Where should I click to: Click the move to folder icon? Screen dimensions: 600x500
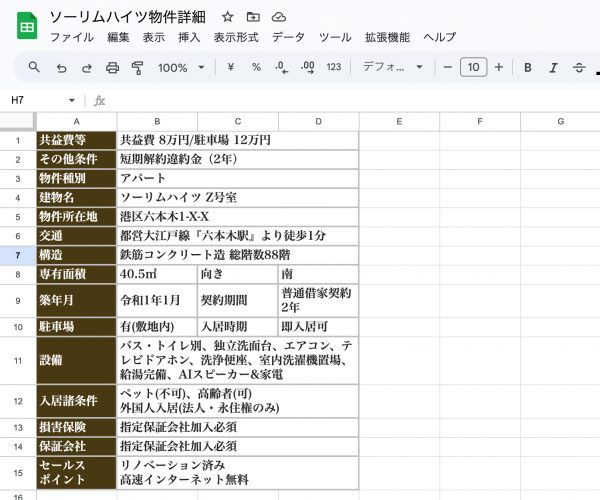click(253, 17)
